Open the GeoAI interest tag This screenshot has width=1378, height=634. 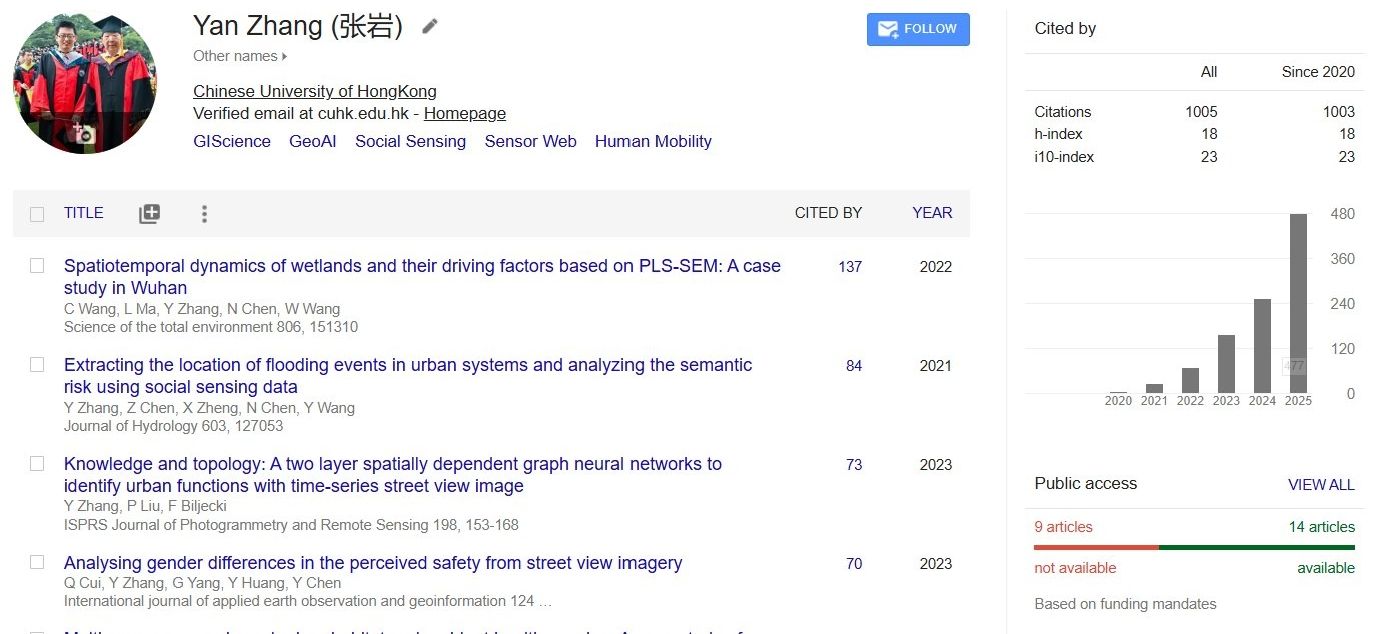point(313,142)
